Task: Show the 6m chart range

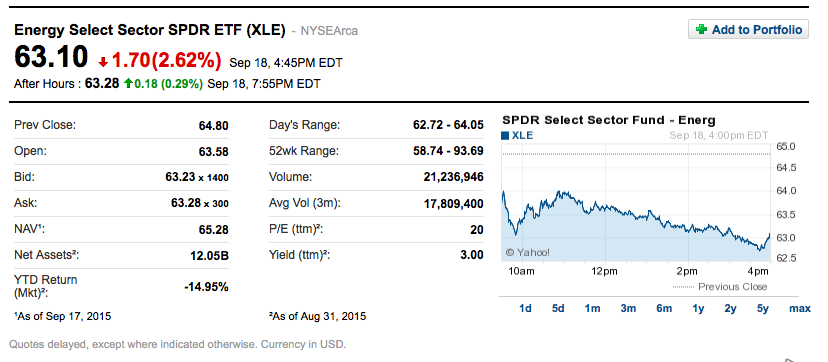Action: [664, 309]
